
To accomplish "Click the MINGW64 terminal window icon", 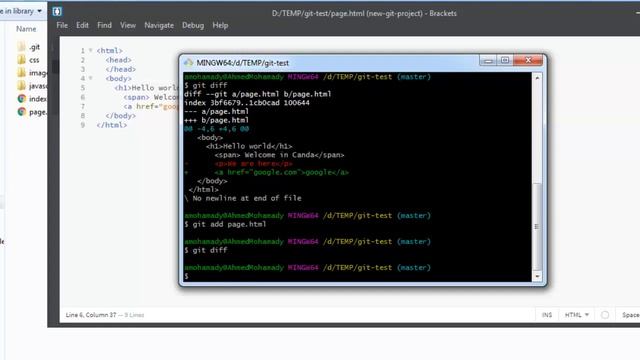I will pyautogui.click(x=188, y=63).
